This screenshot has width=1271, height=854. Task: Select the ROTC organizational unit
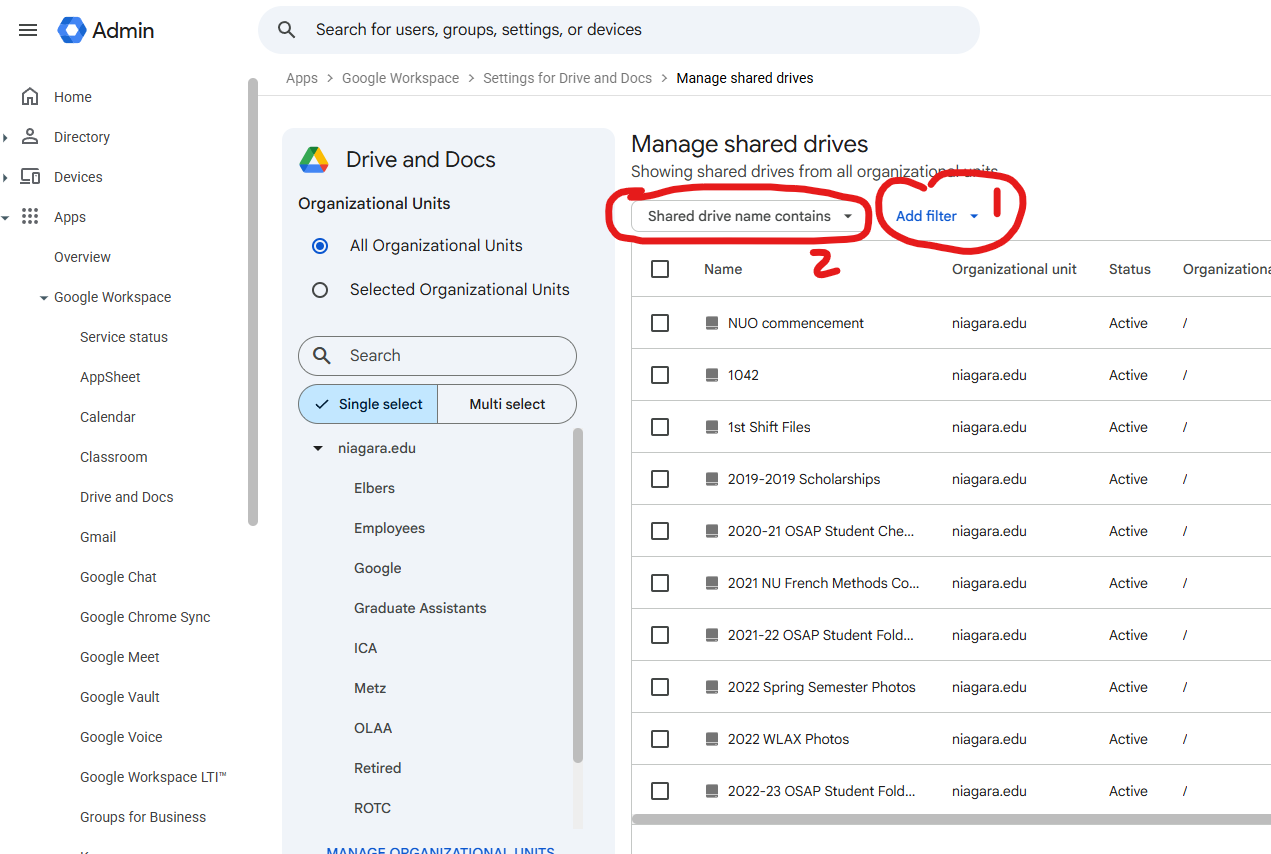372,808
